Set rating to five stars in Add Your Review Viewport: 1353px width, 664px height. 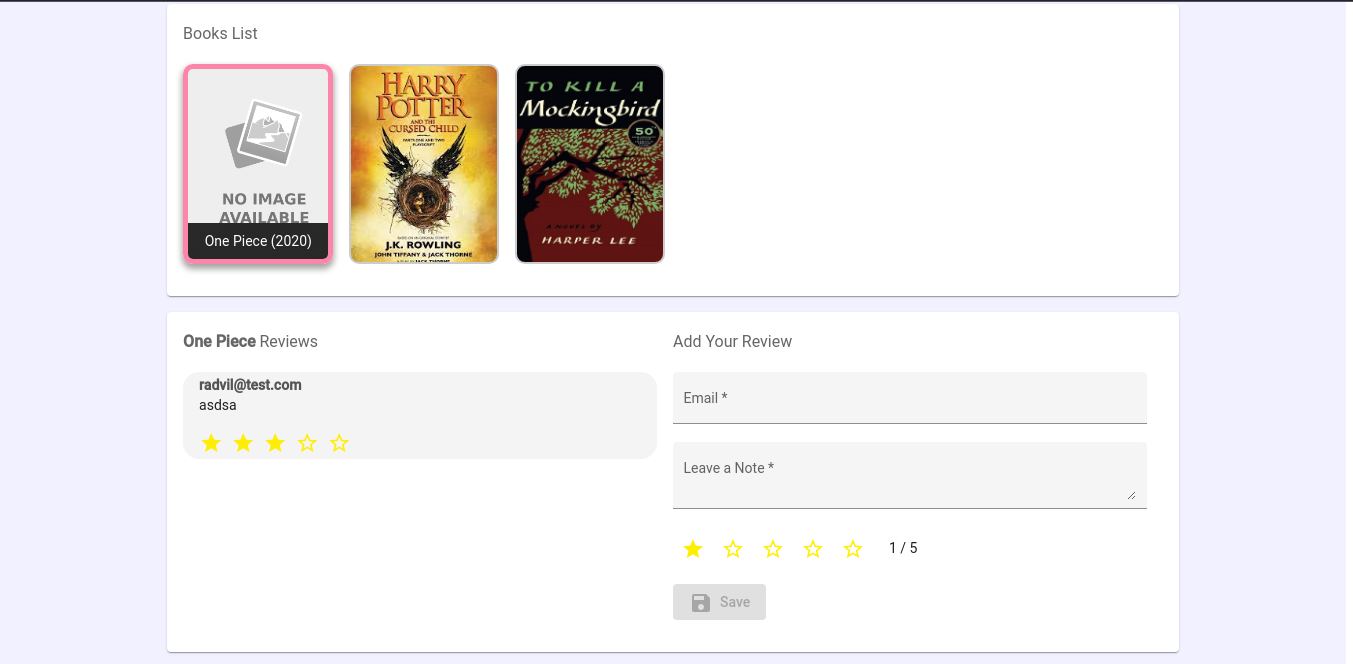pos(853,549)
